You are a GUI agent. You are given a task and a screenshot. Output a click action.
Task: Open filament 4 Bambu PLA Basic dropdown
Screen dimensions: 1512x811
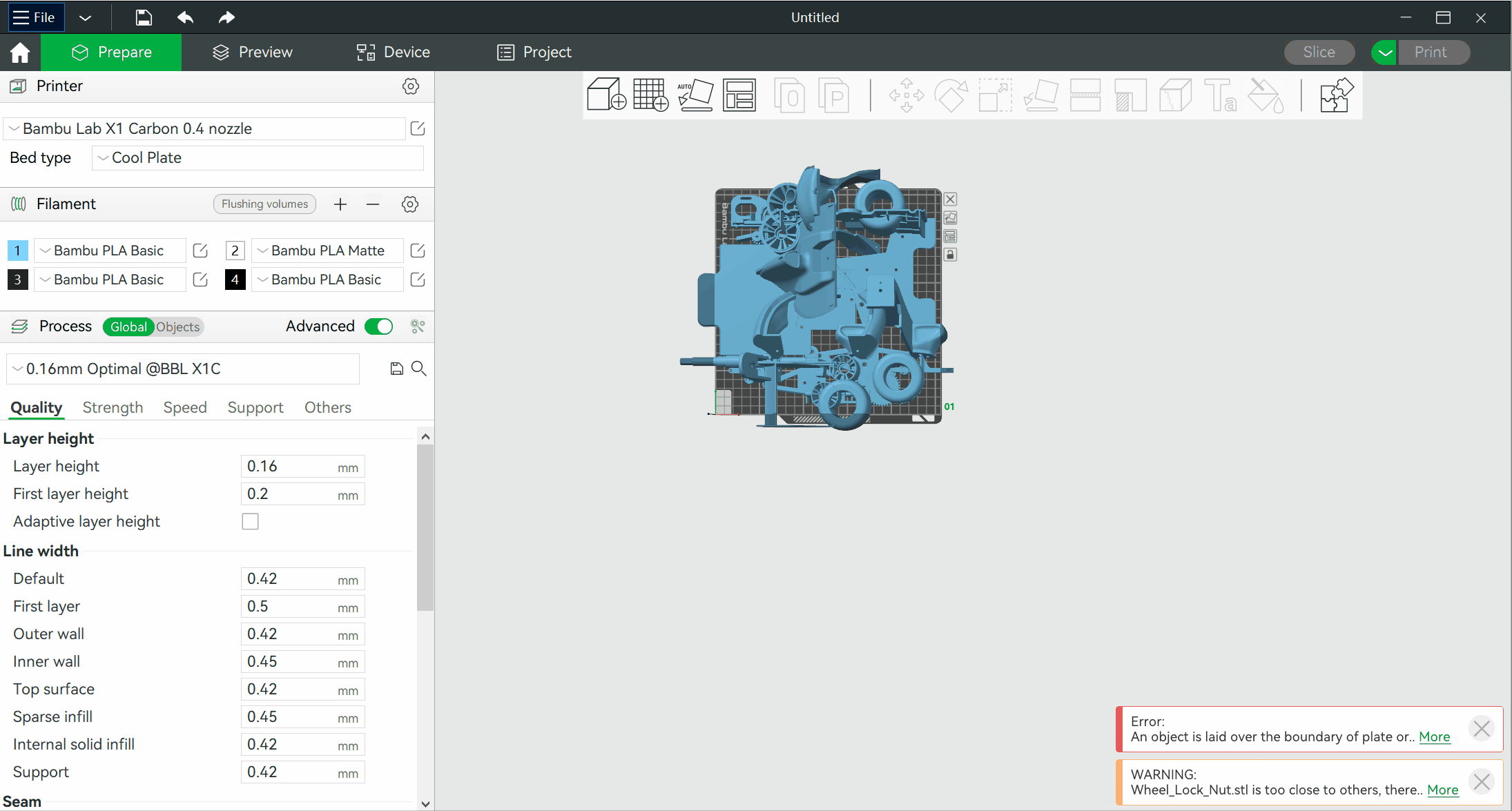[327, 280]
